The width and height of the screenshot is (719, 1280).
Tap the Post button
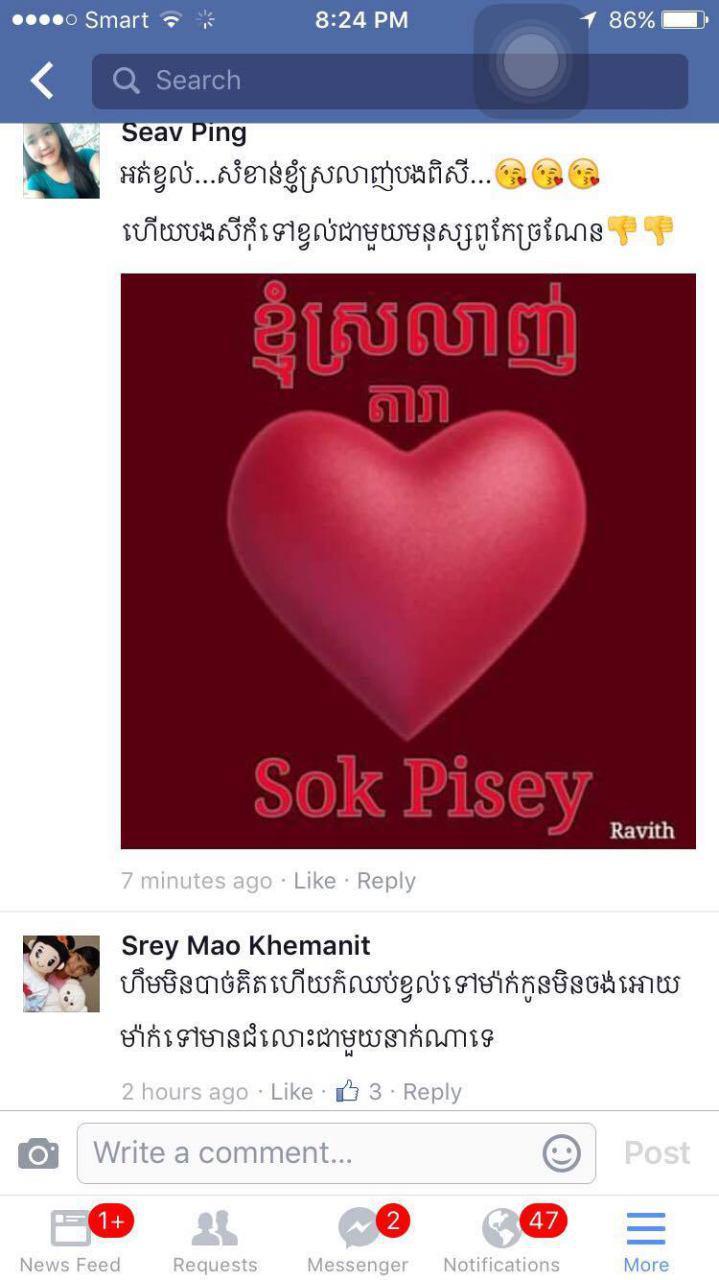coord(657,1153)
